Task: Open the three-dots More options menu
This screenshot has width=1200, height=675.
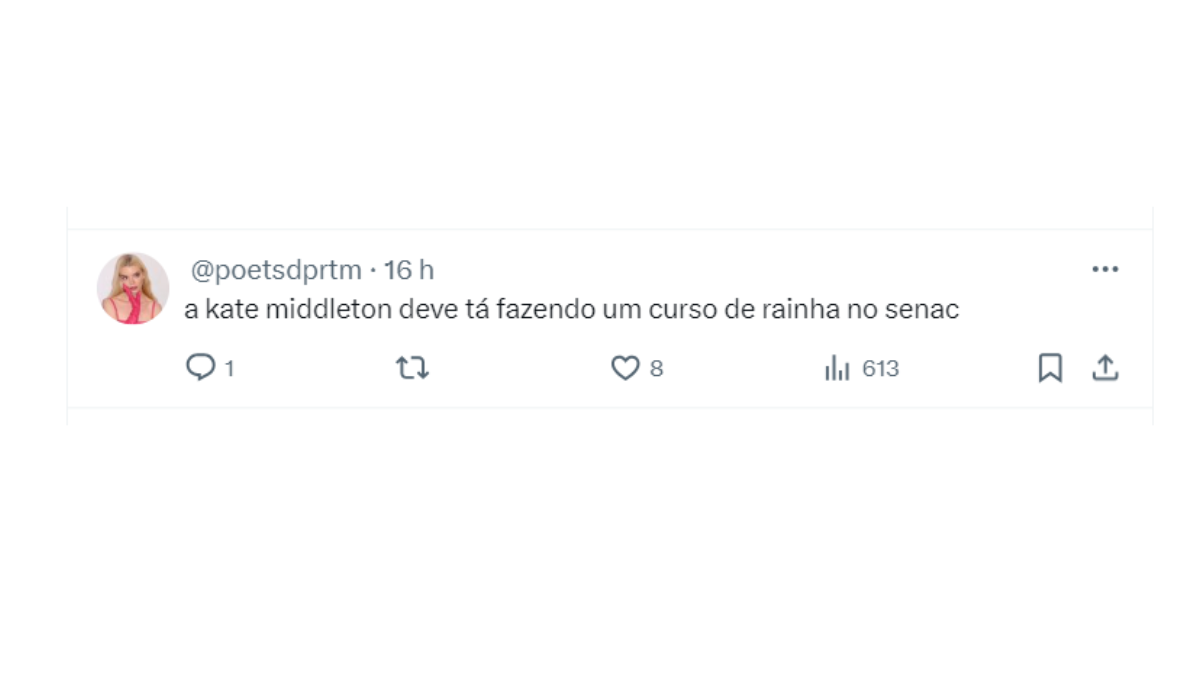Action: 1105,269
